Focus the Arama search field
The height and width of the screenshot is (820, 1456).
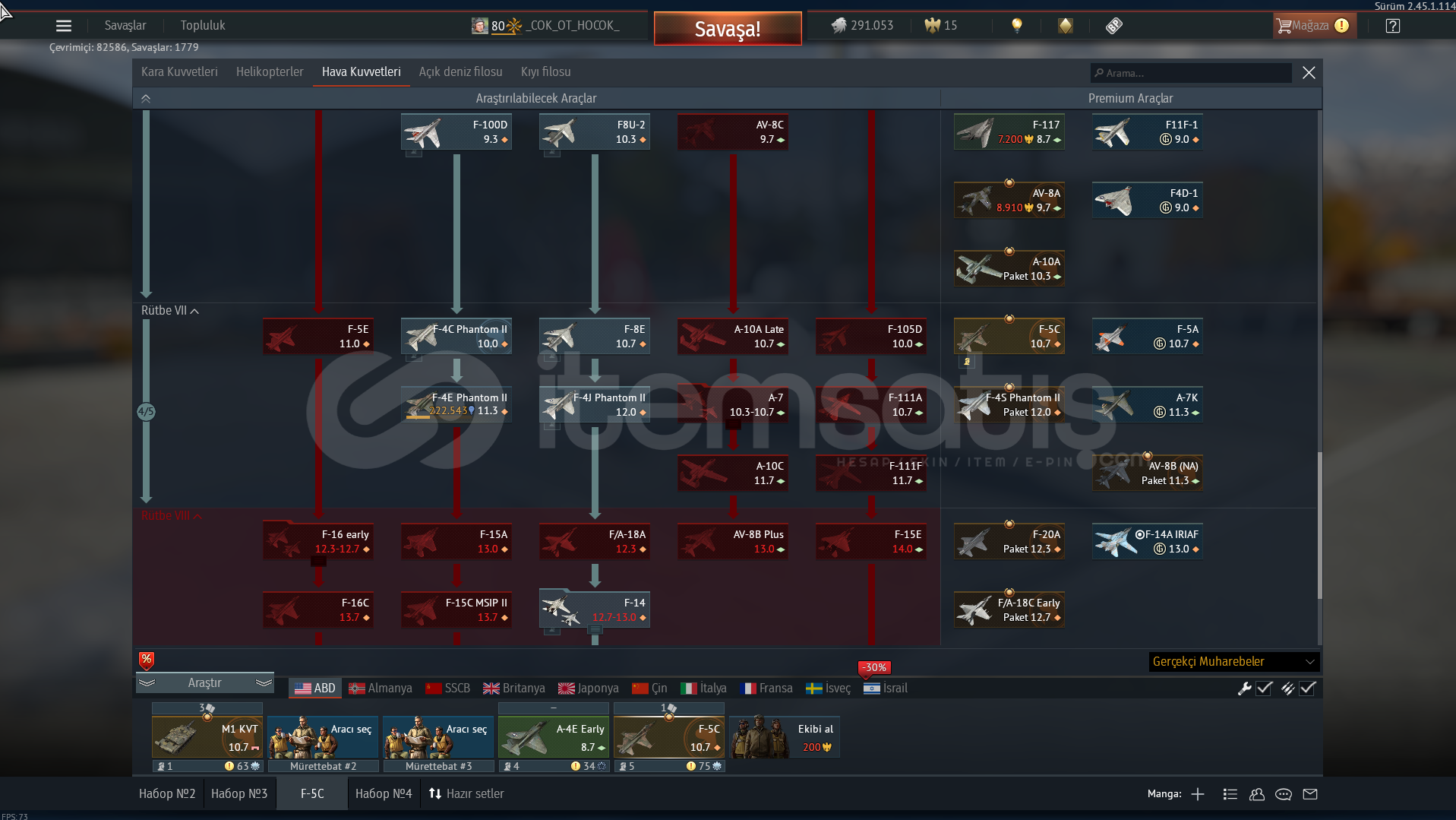click(1191, 73)
